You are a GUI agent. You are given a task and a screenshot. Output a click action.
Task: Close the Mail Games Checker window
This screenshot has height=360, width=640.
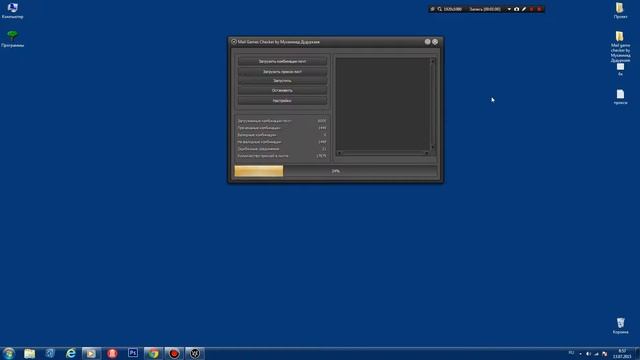435,42
